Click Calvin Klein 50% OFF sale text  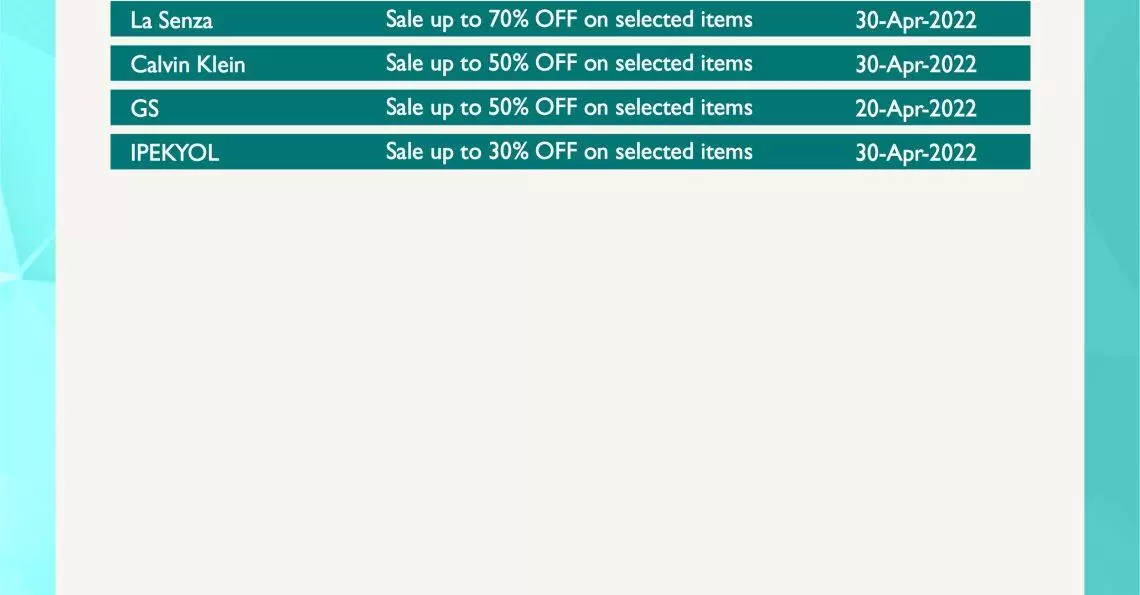click(569, 64)
